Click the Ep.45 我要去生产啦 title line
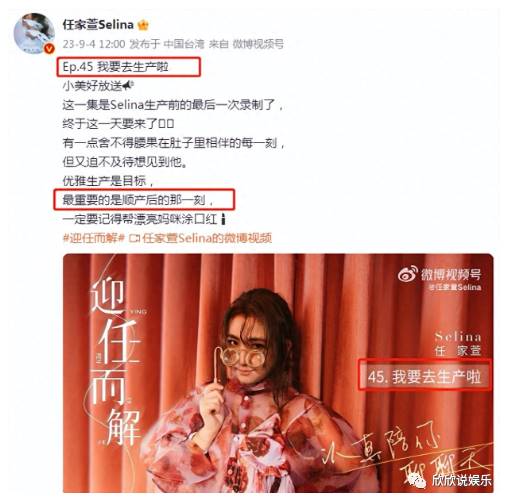Screen dimensions: 508x503 tap(115, 67)
